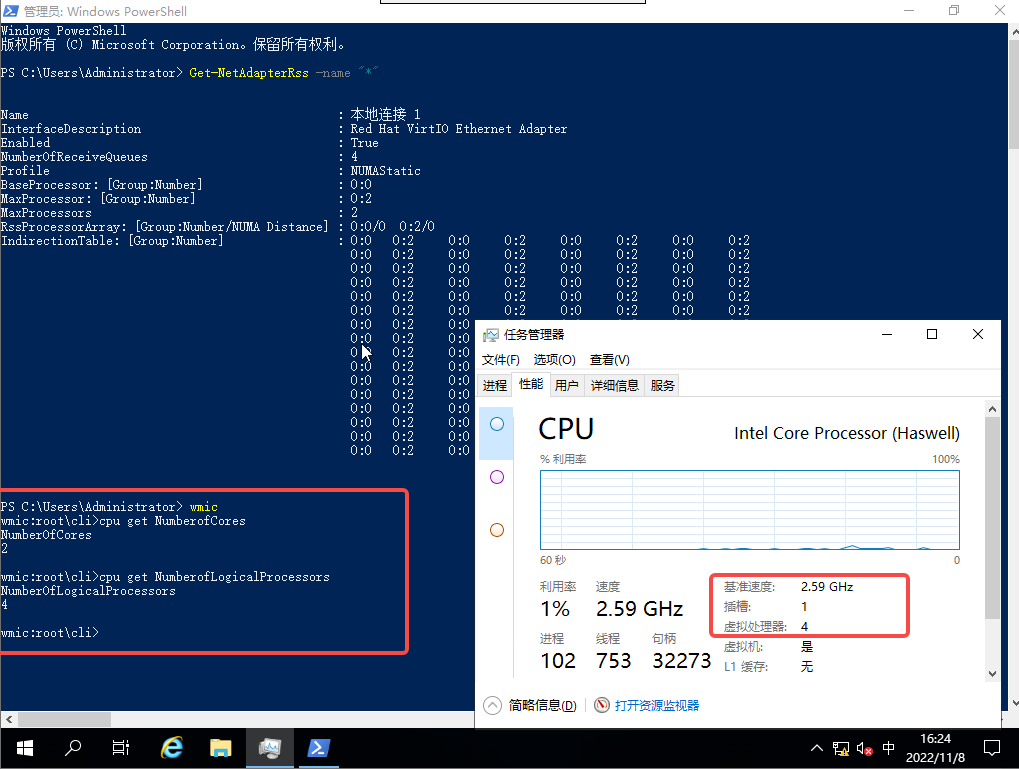Select the memory graph thumbnail in sidebar
Viewport: 1019px width, 769px height.
pyautogui.click(x=496, y=477)
